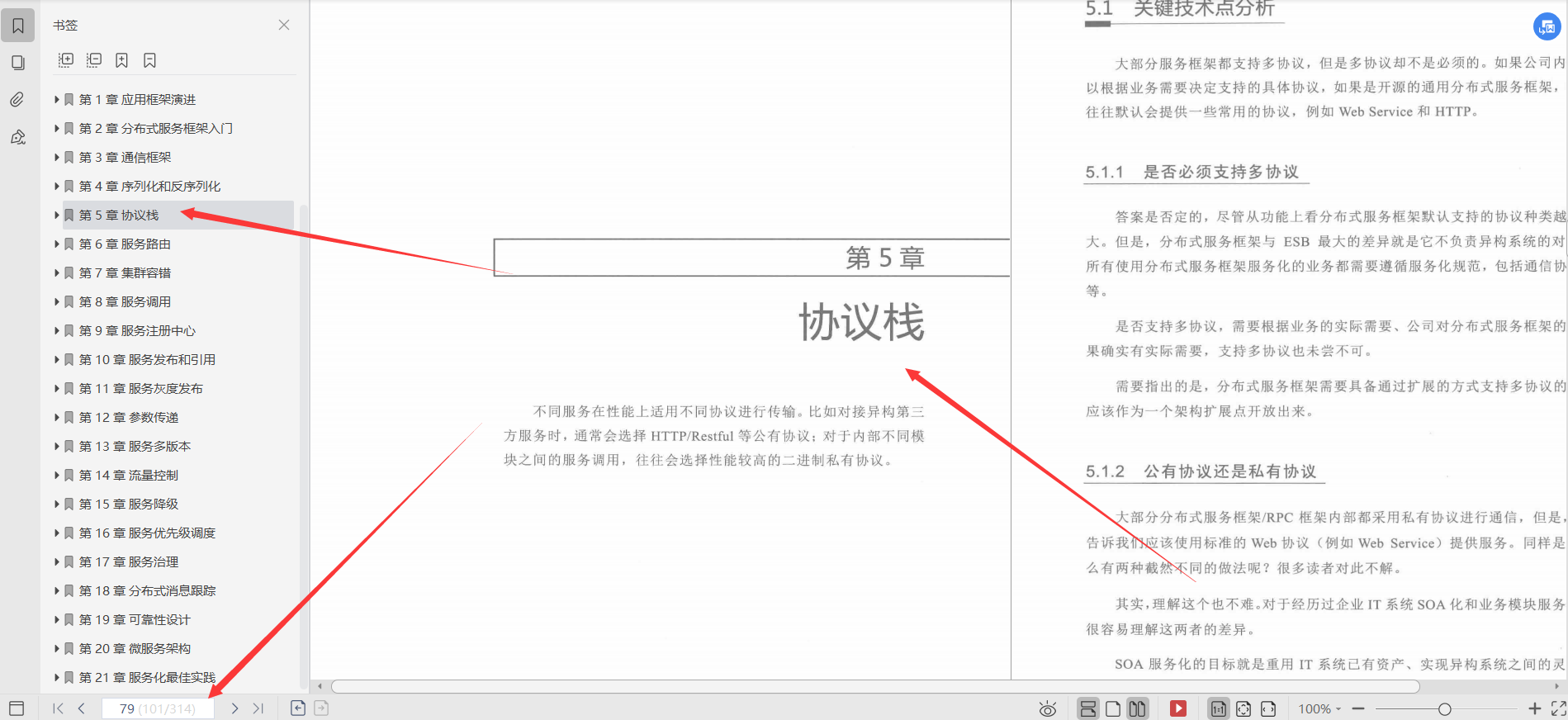Jump to 第 14 章 流量控制
Image resolution: width=1568 pixels, height=720 pixels.
tap(129, 475)
